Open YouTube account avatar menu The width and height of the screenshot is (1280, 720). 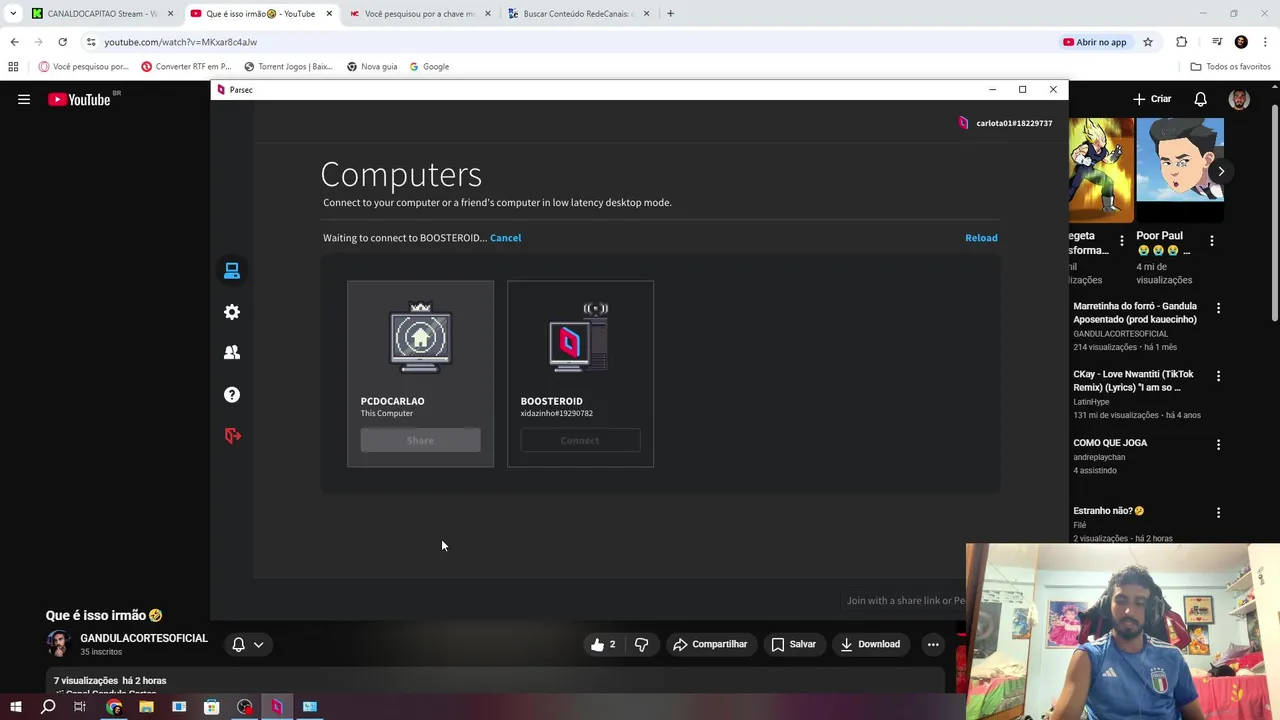click(x=1239, y=99)
